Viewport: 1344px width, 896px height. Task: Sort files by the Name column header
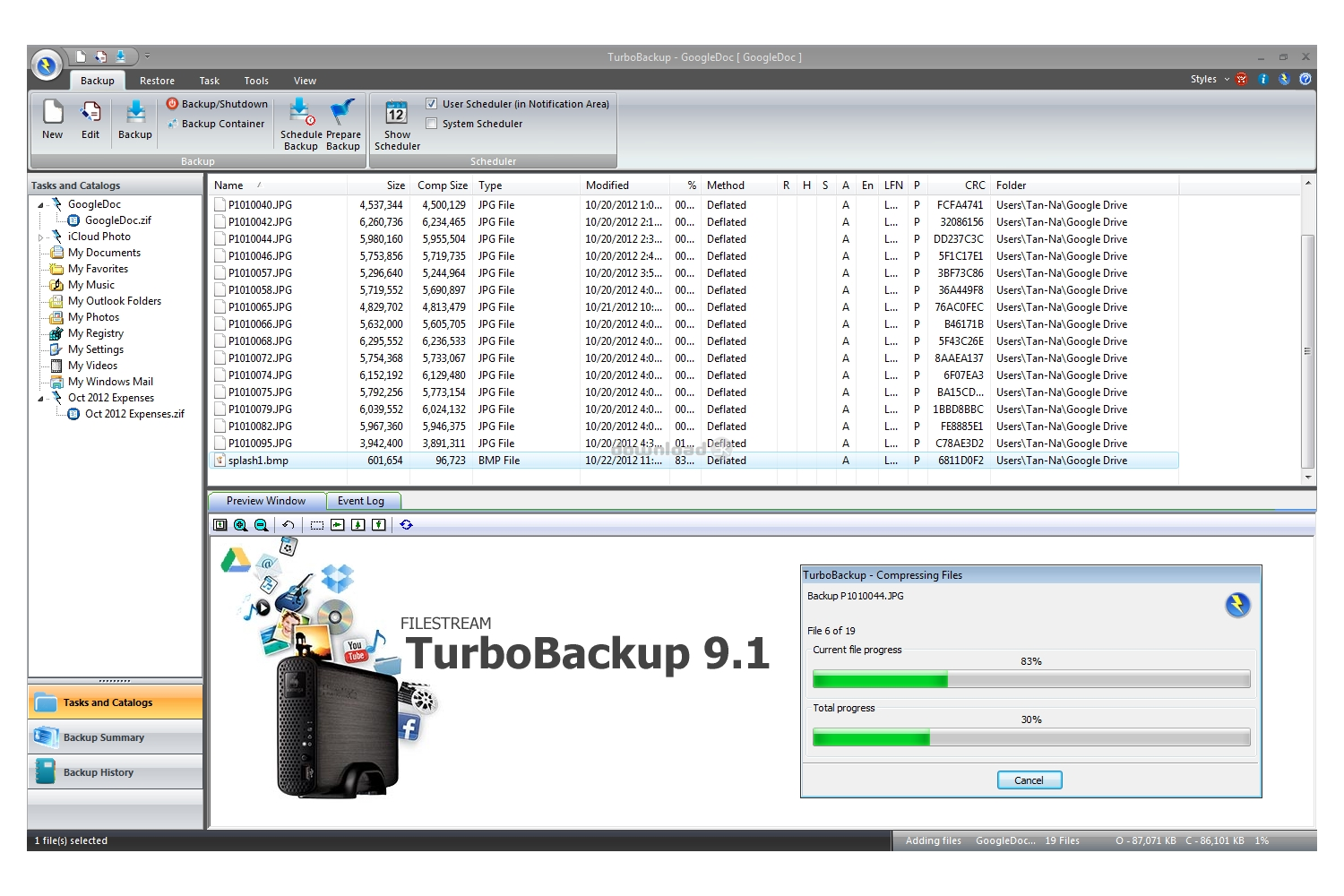pyautogui.click(x=278, y=185)
